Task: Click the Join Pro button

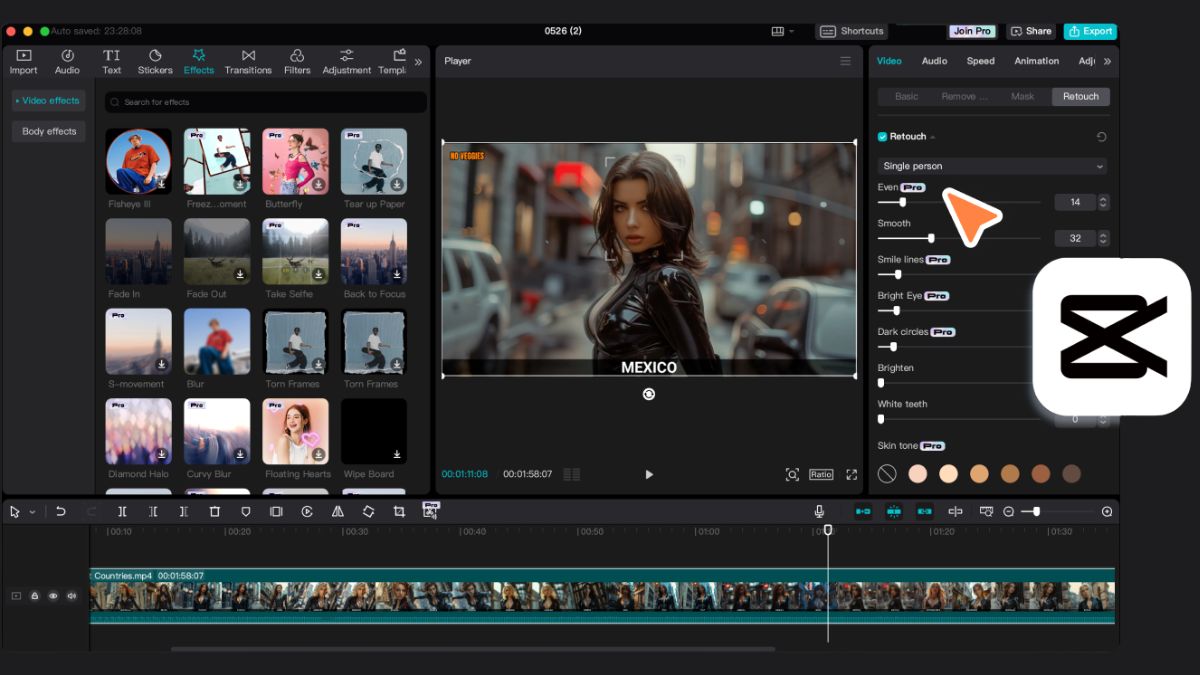Action: click(972, 31)
